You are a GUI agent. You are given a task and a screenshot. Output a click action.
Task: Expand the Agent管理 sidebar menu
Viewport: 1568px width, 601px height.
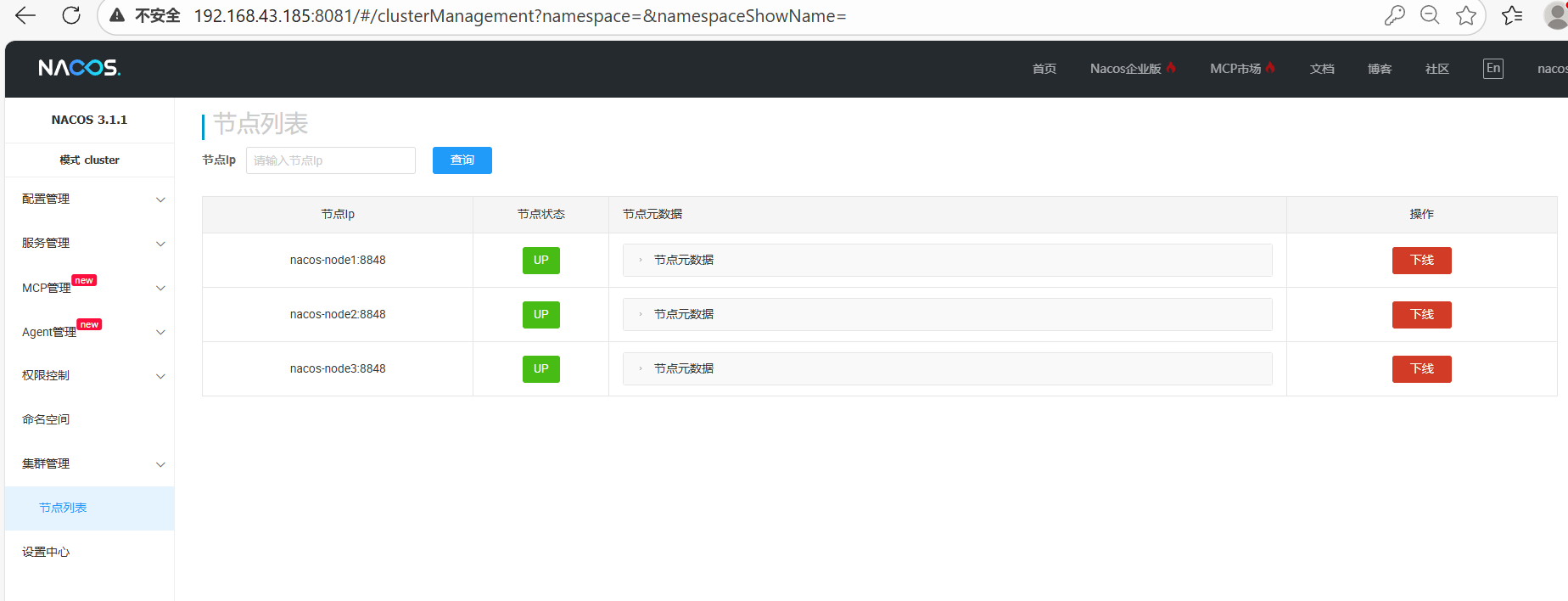90,332
